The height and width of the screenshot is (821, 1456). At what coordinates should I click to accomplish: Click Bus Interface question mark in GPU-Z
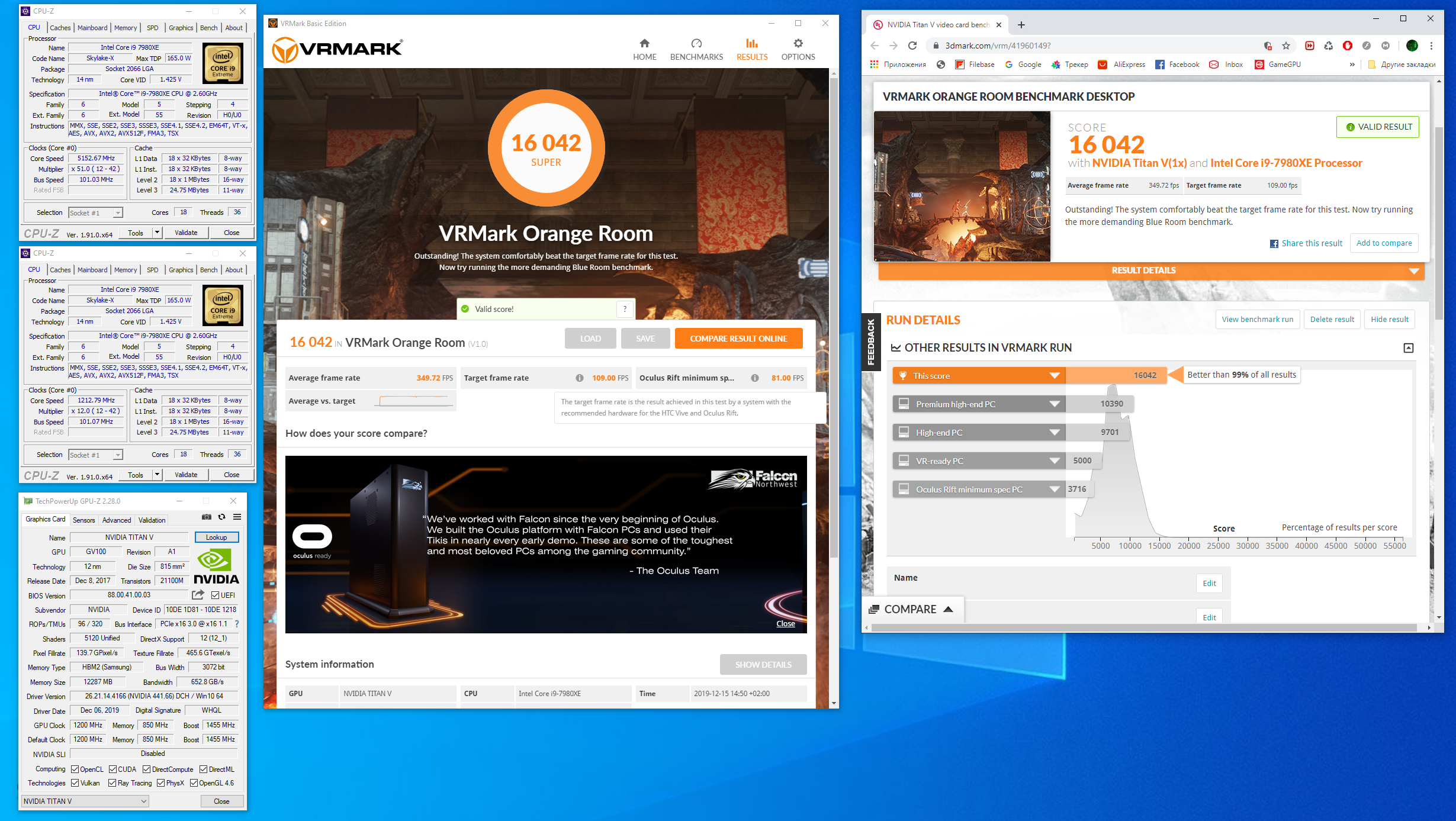click(237, 624)
